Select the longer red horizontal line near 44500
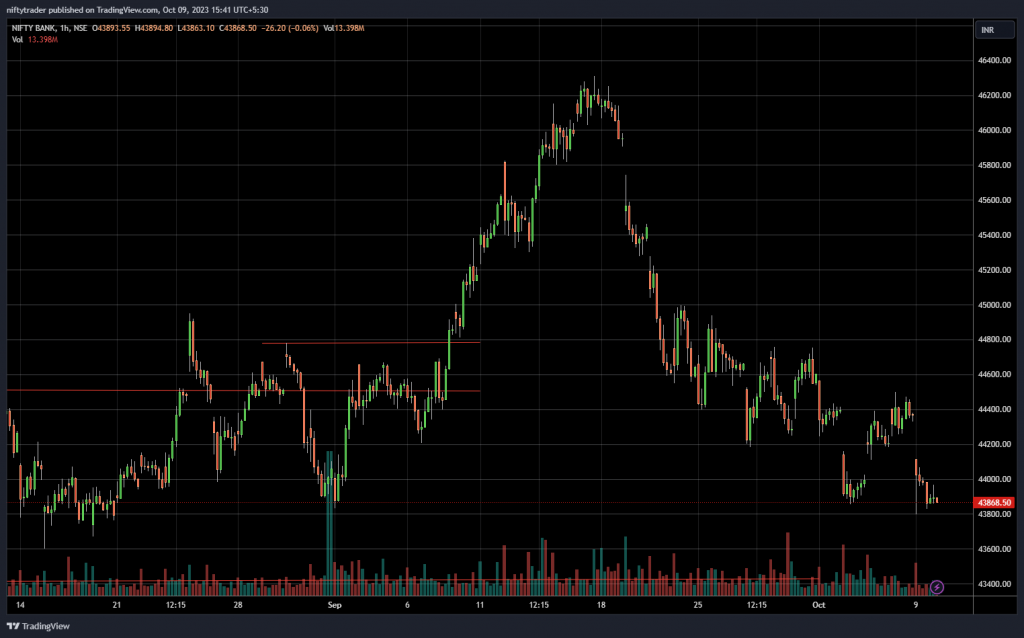The image size is (1024, 638). (243, 391)
